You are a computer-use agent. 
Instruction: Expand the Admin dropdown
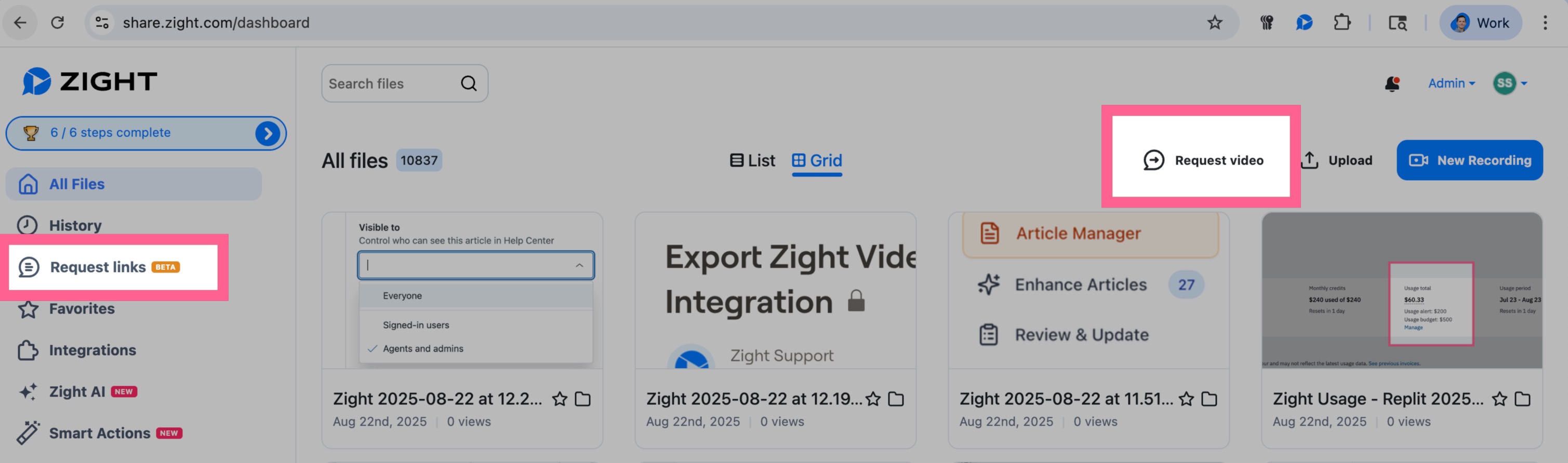pos(1451,84)
